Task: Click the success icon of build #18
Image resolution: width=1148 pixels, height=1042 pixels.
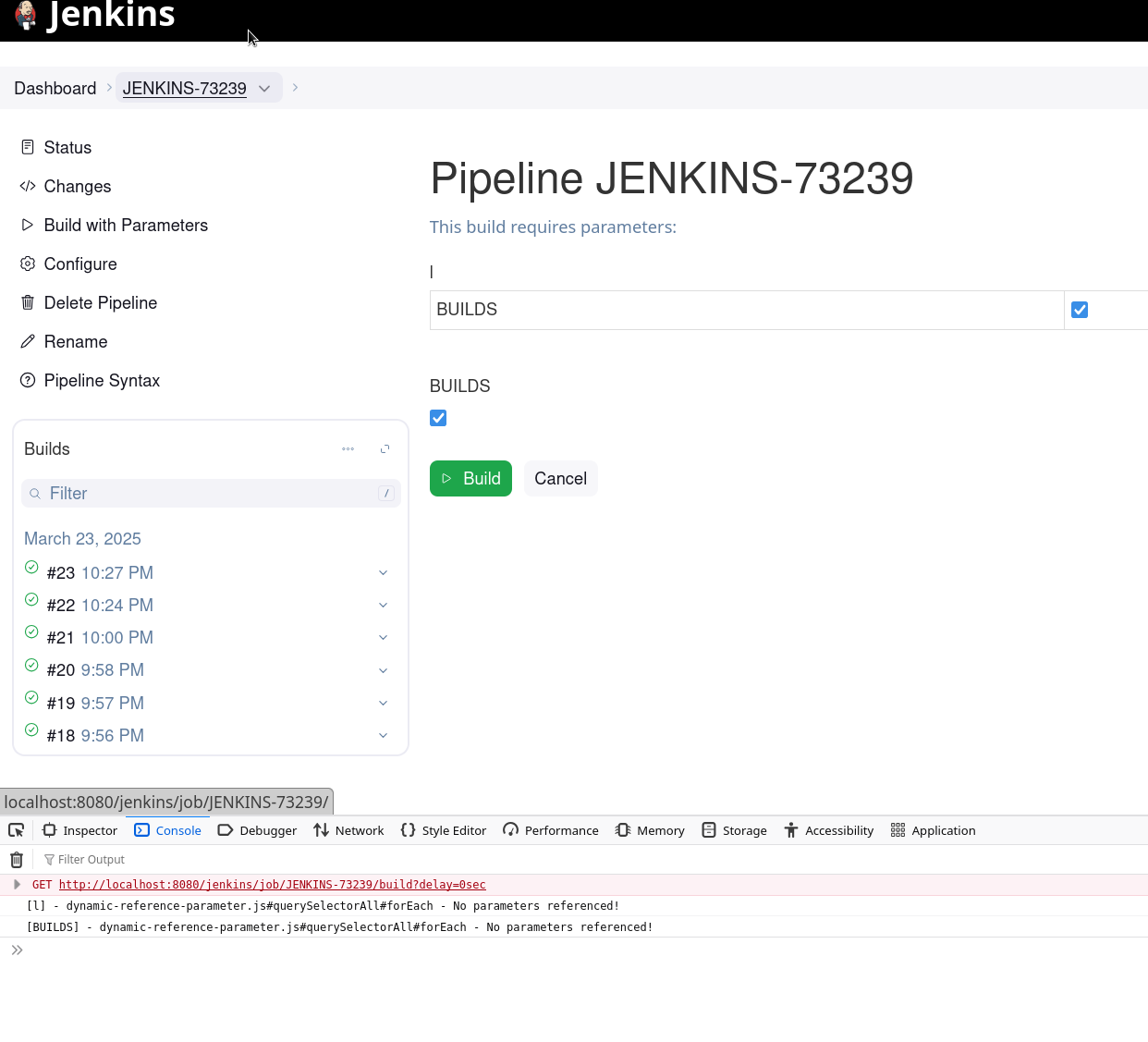Action: pos(31,729)
